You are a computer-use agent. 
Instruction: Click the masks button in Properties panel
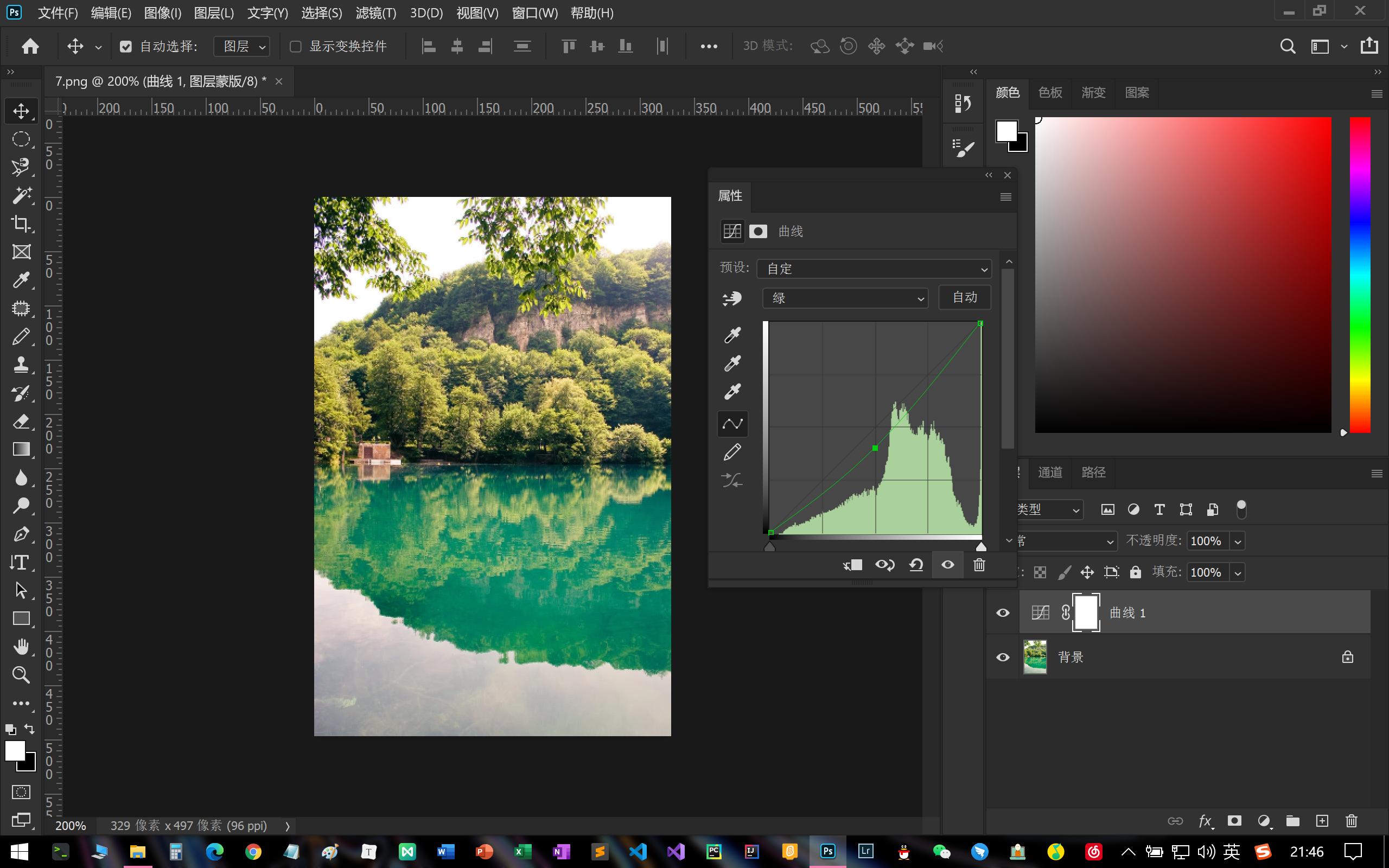[758, 231]
